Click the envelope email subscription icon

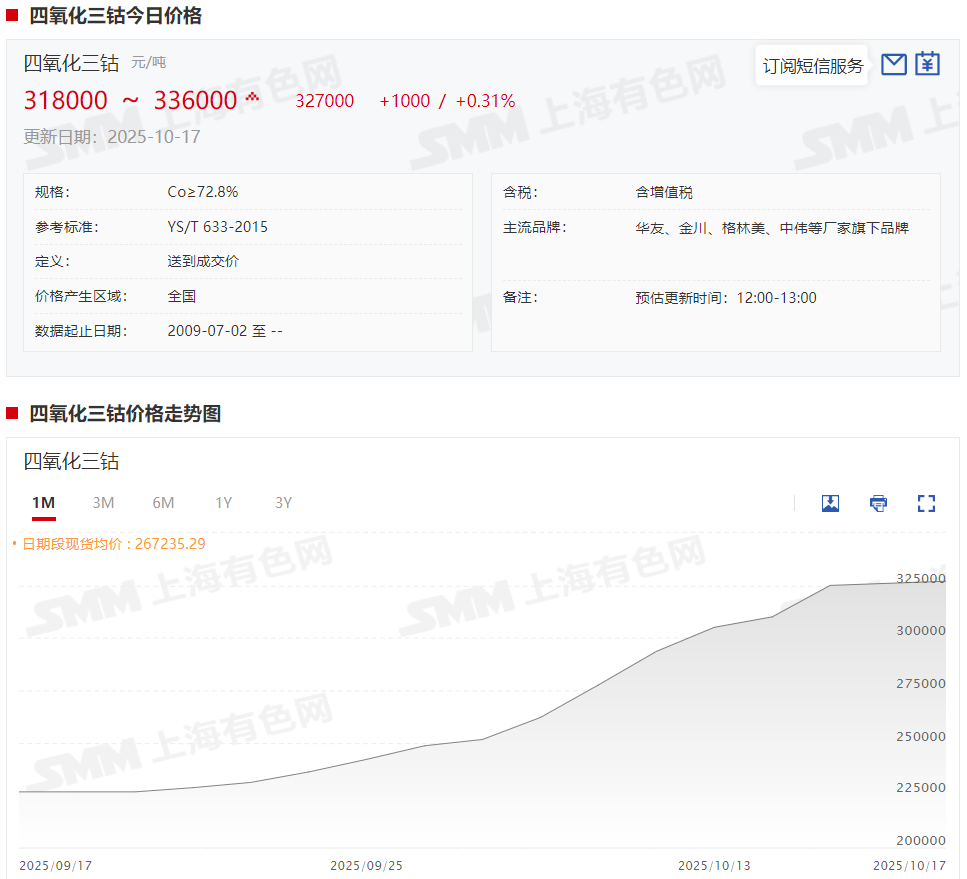[x=893, y=65]
